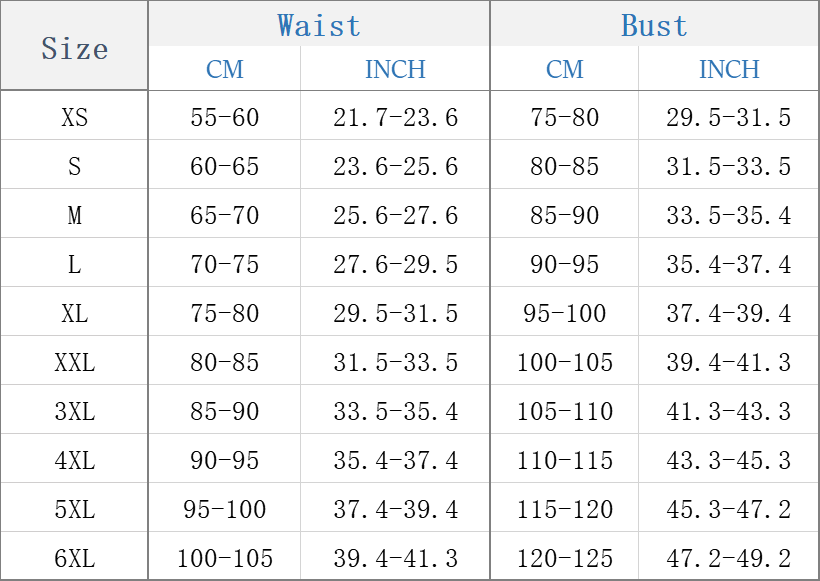This screenshot has width=820, height=581.
Task: Select waist CM value 85-90 for 3XL
Action: point(225,412)
